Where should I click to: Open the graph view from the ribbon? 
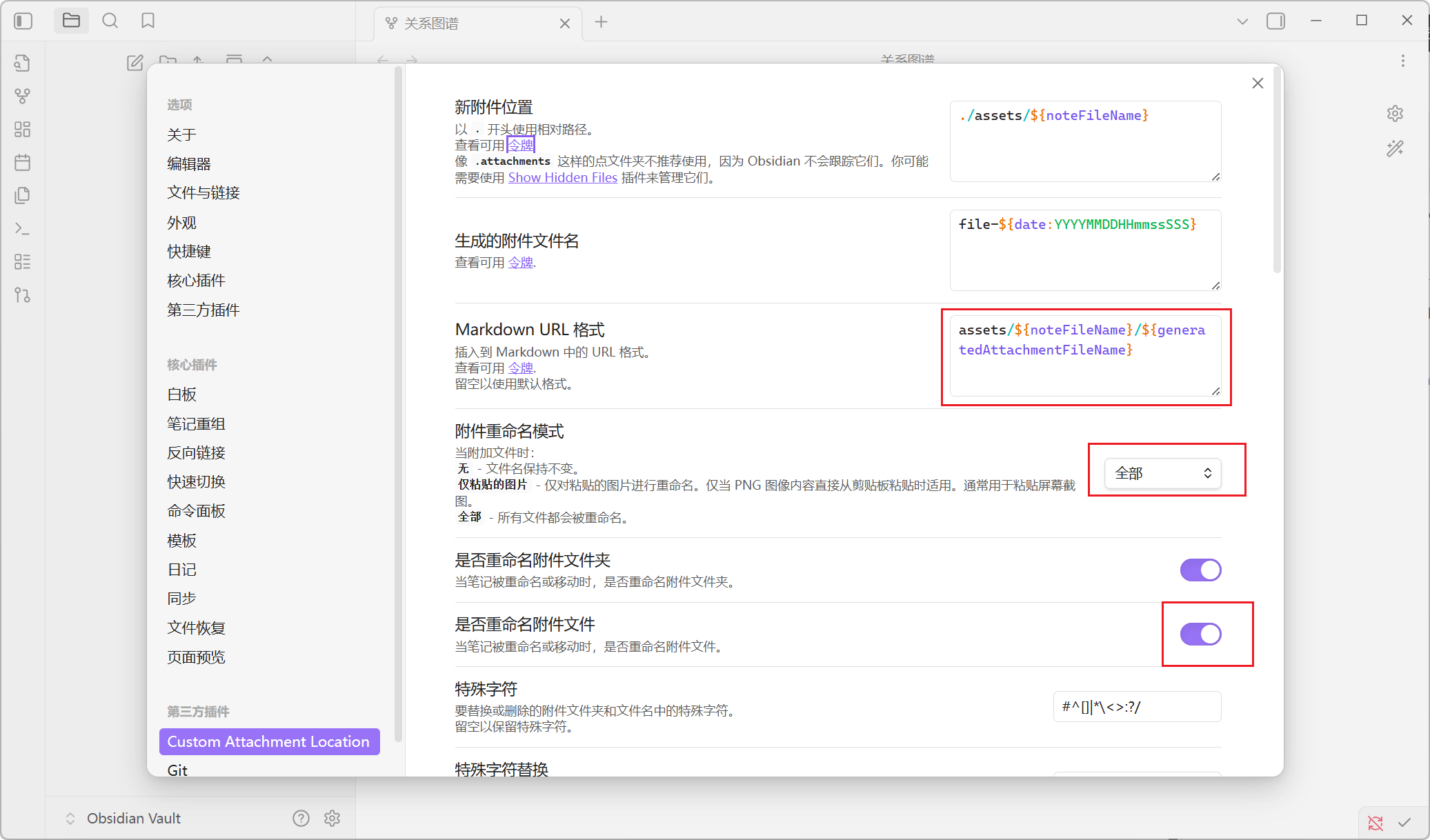coord(22,96)
